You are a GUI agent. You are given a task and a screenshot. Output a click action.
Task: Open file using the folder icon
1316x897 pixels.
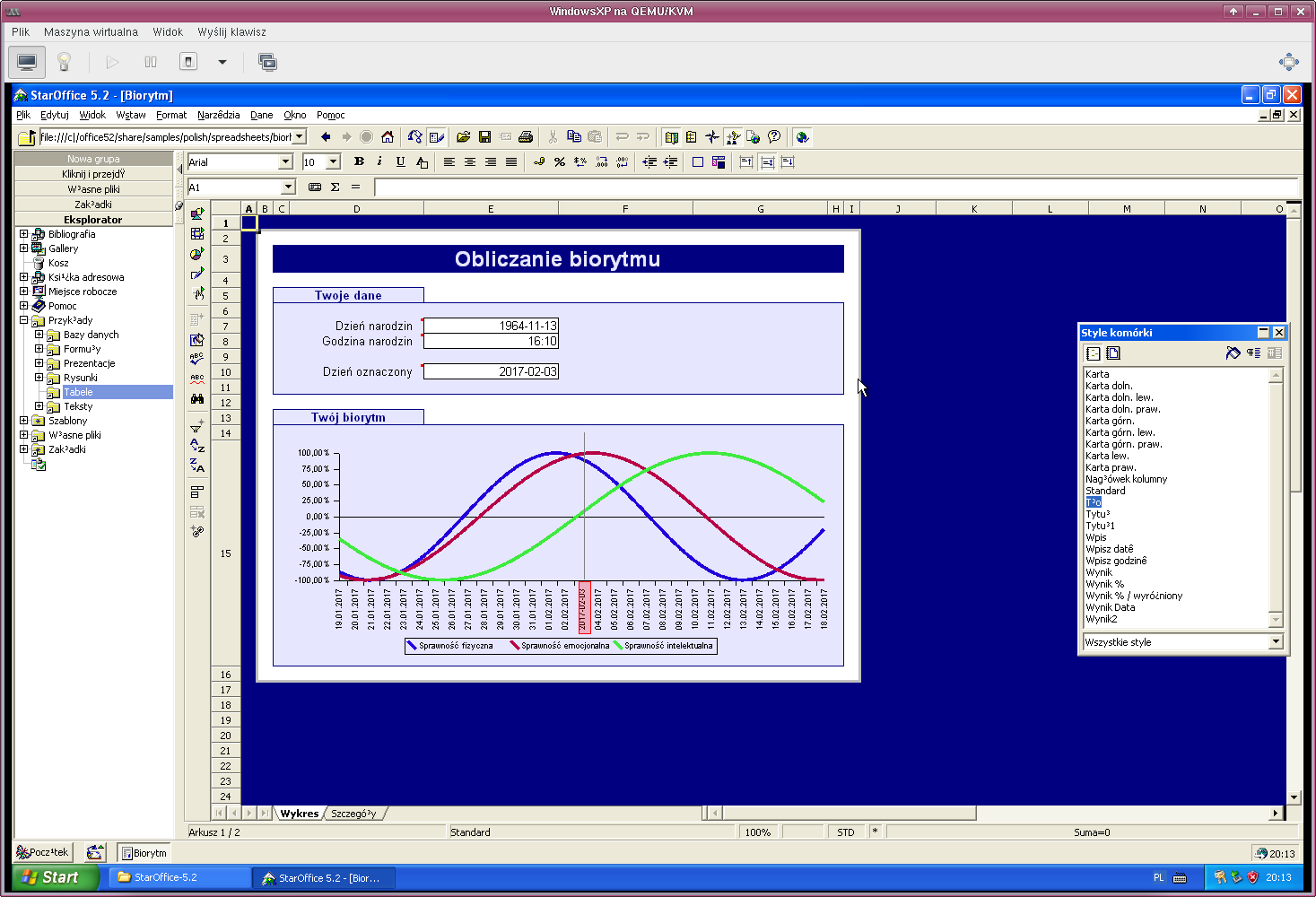pos(463,137)
